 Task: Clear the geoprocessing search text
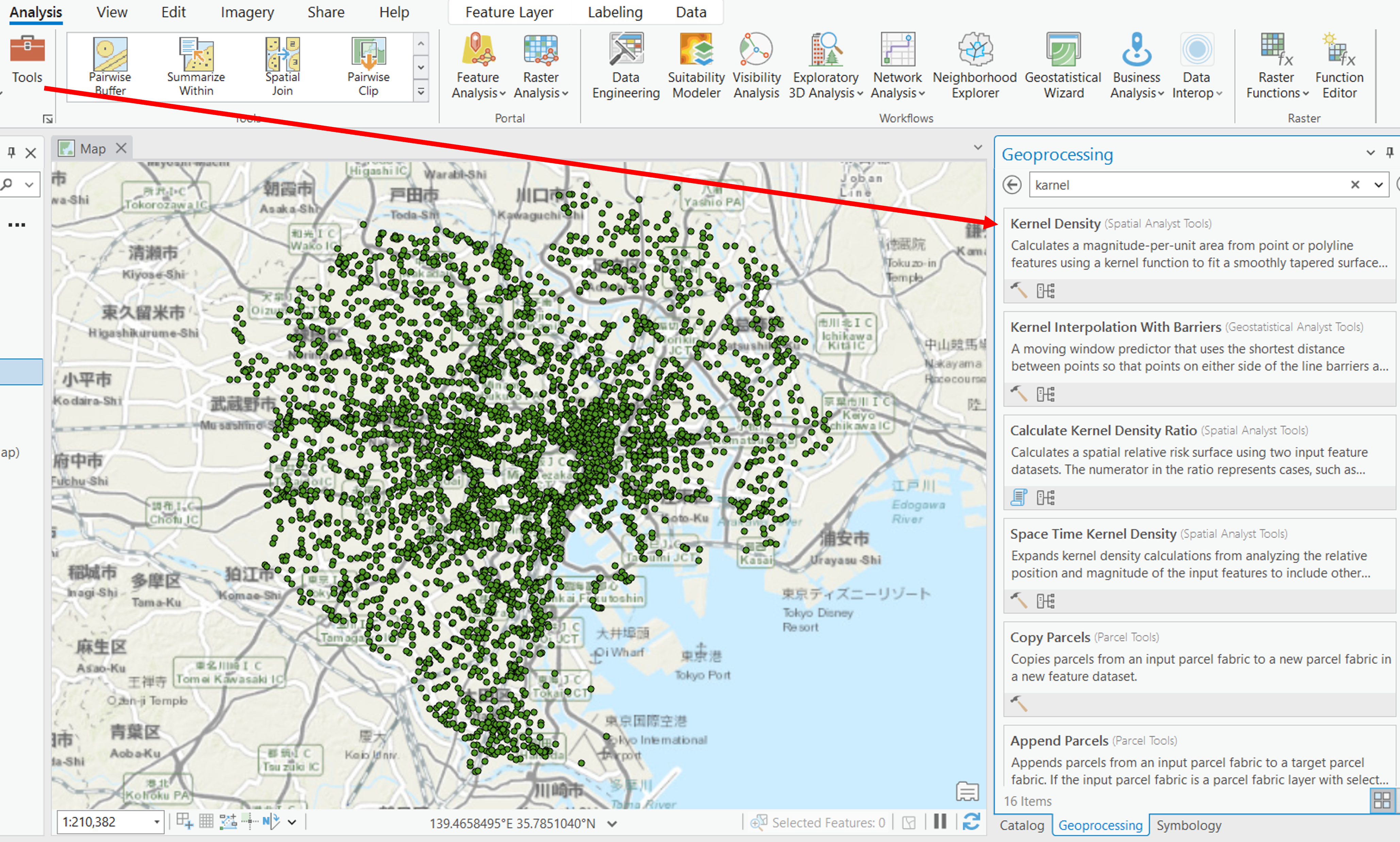pyautogui.click(x=1355, y=185)
